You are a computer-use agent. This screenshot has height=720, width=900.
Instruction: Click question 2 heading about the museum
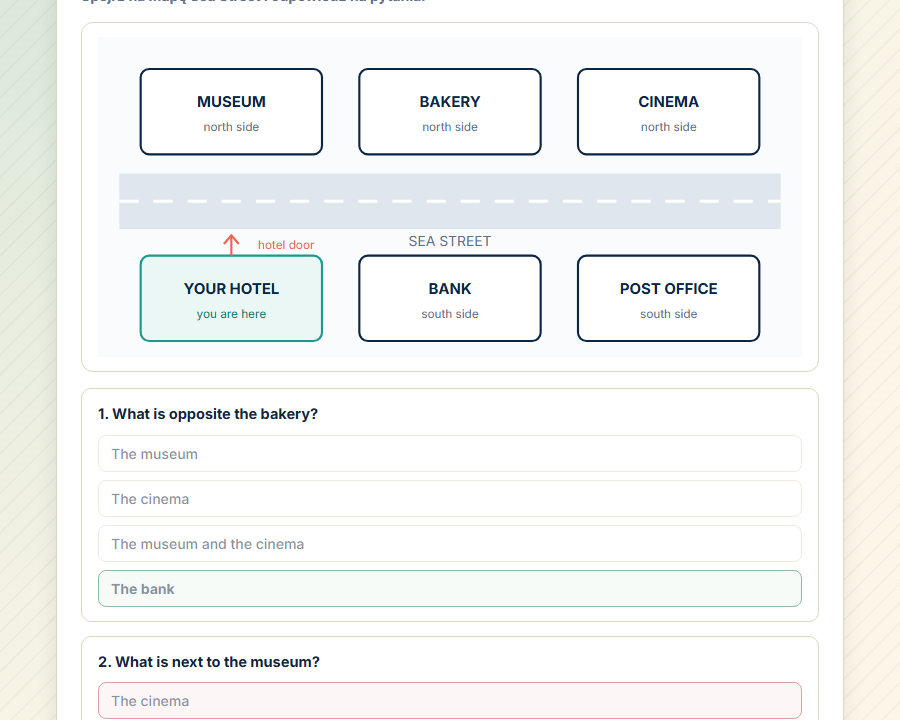[209, 662]
